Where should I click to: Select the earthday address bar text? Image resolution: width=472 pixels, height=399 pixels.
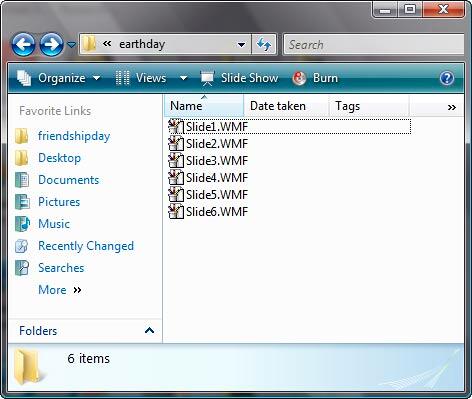pyautogui.click(x=142, y=44)
